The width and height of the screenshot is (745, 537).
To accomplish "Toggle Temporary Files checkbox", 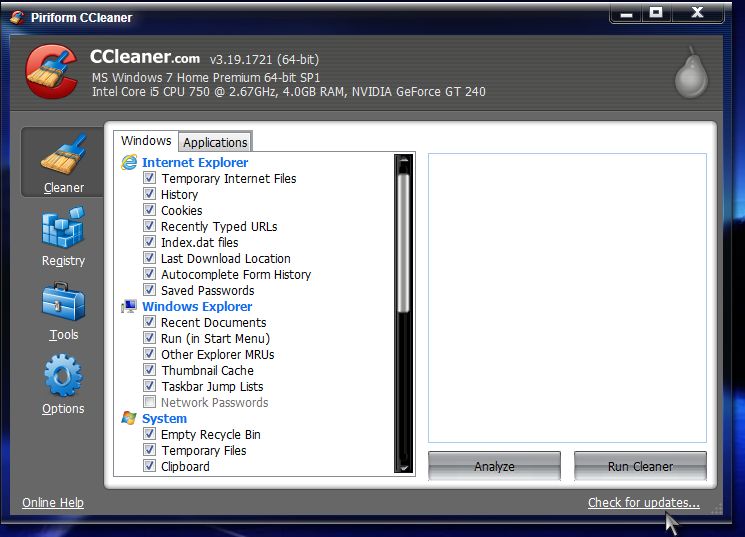I will tap(149, 450).
